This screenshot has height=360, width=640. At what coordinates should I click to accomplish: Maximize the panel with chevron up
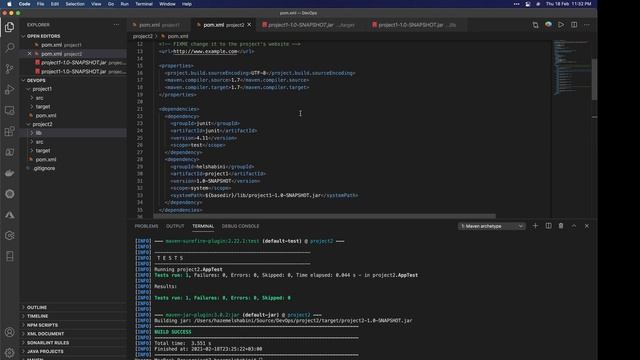(574, 226)
